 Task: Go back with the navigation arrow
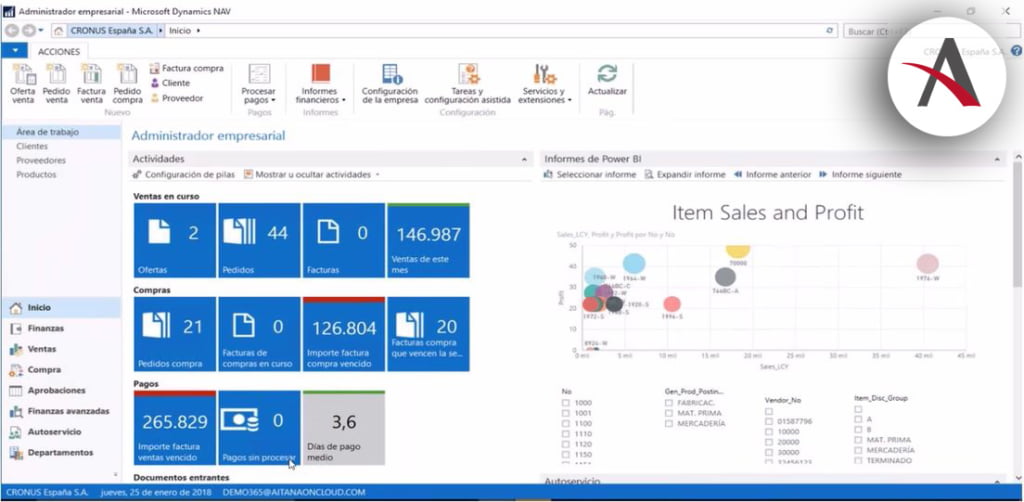click(x=12, y=31)
